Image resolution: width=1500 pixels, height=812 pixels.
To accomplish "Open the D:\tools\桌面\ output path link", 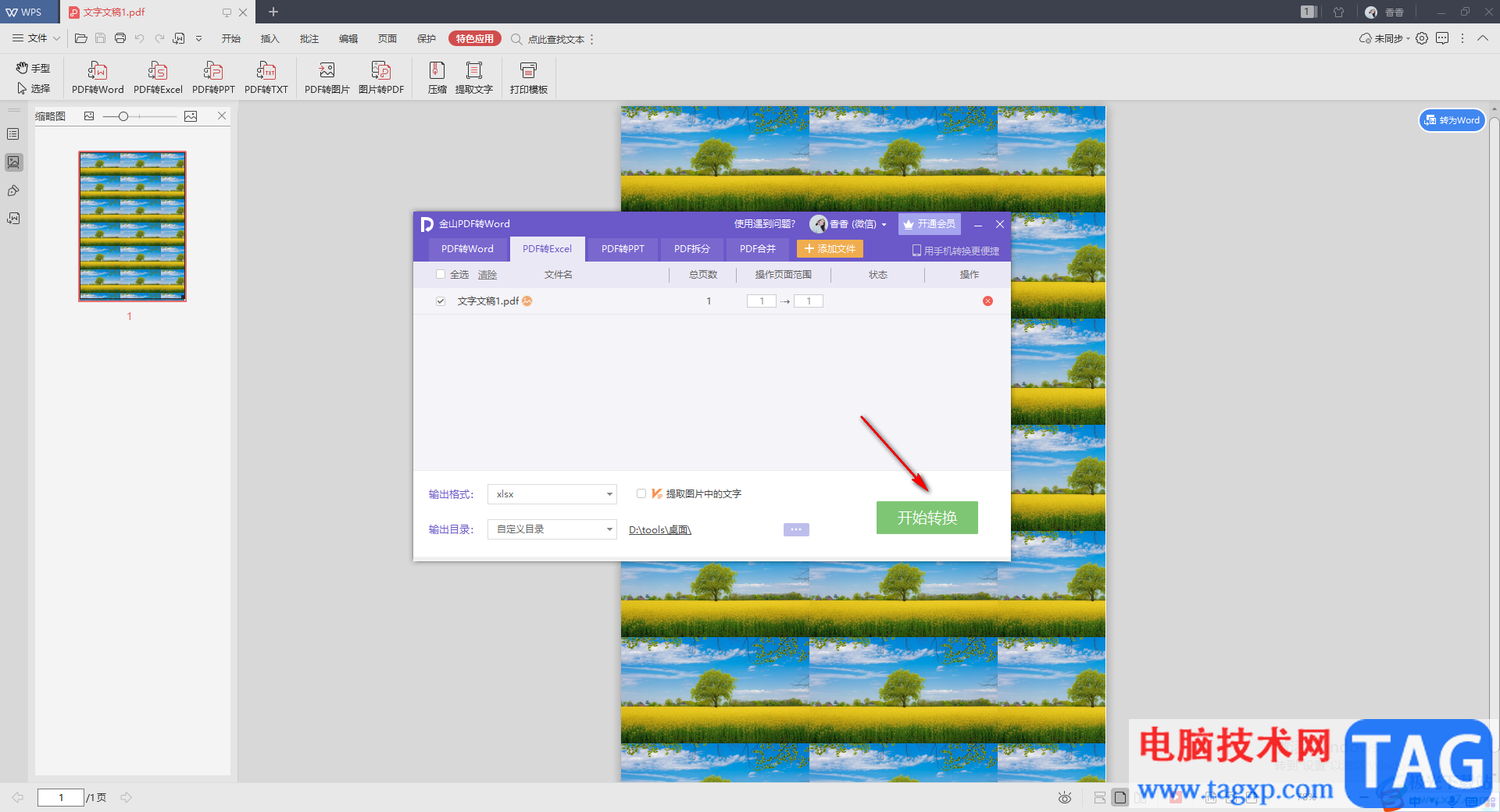I will pyautogui.click(x=660, y=530).
